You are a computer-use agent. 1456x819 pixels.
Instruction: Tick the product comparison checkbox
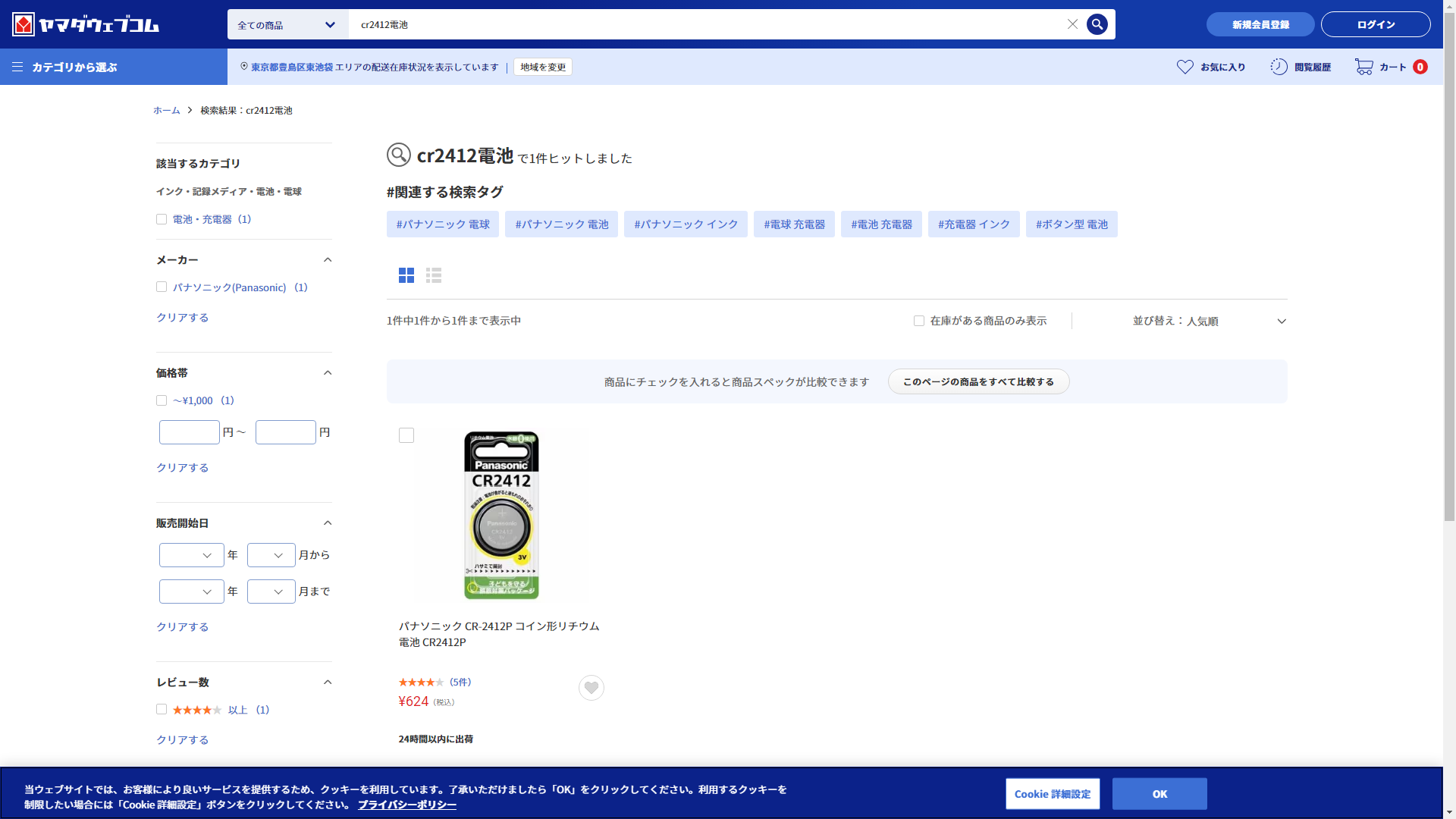(406, 435)
